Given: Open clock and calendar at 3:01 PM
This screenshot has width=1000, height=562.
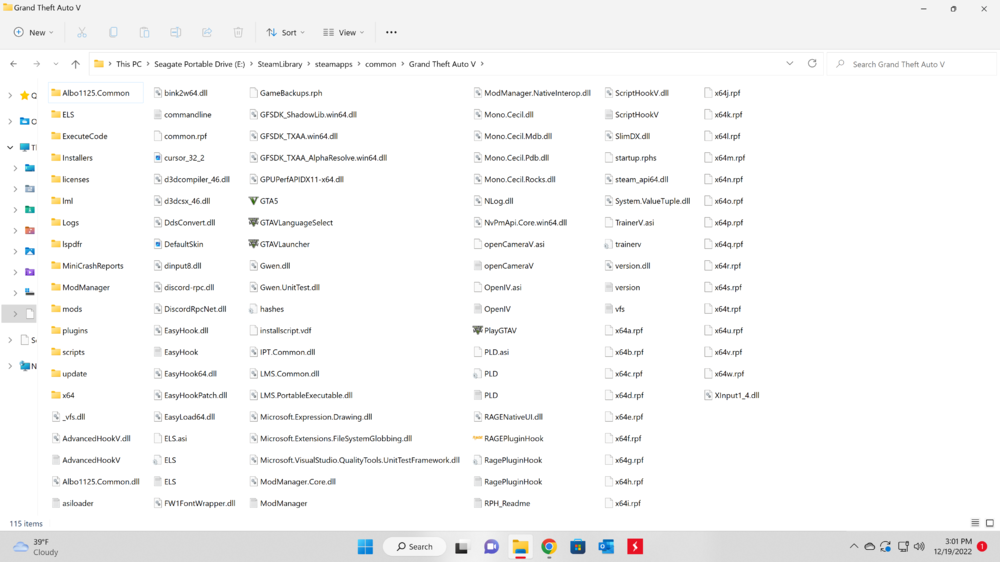Looking at the screenshot, I should [x=953, y=547].
